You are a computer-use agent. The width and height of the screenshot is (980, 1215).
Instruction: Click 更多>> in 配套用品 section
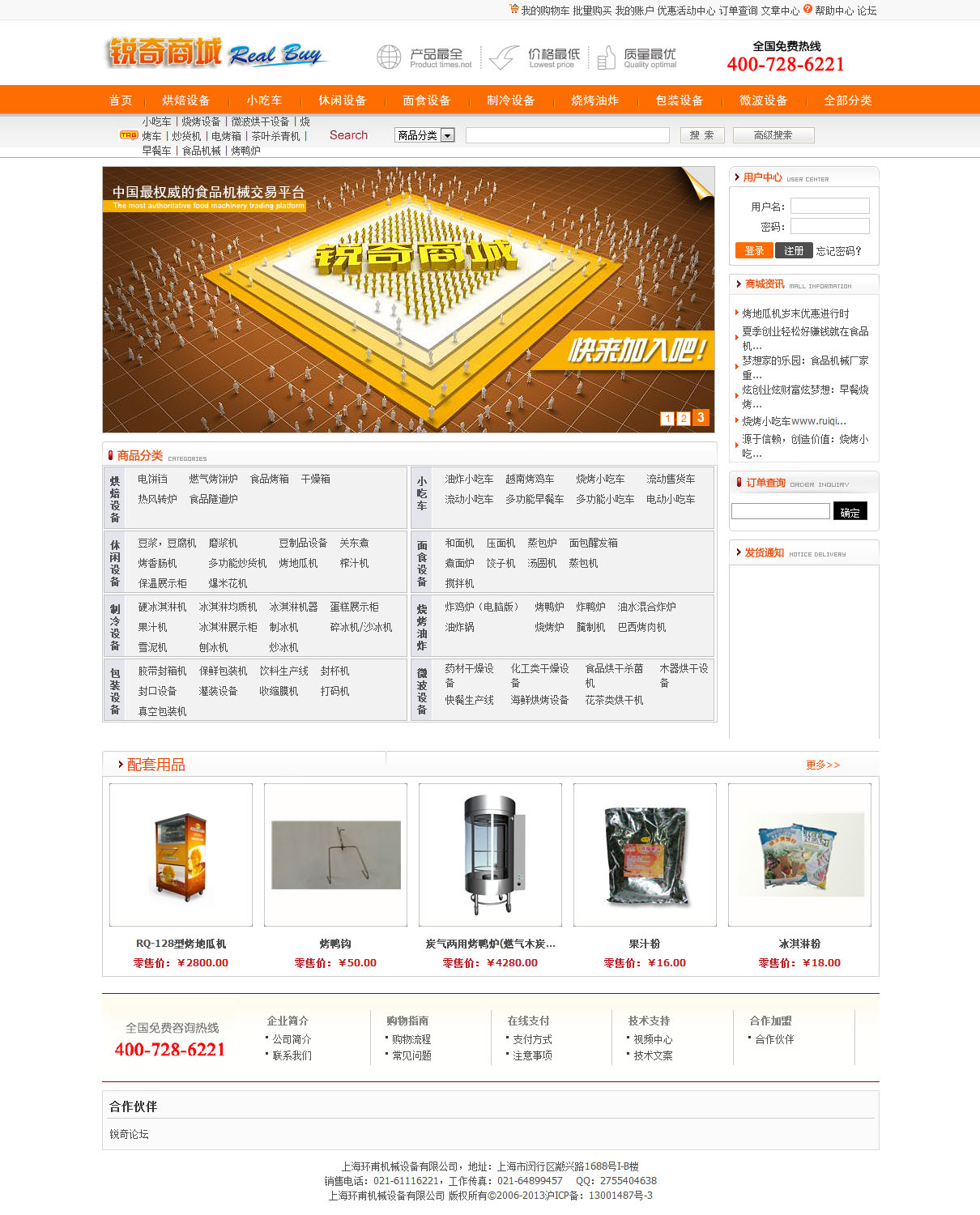click(823, 765)
